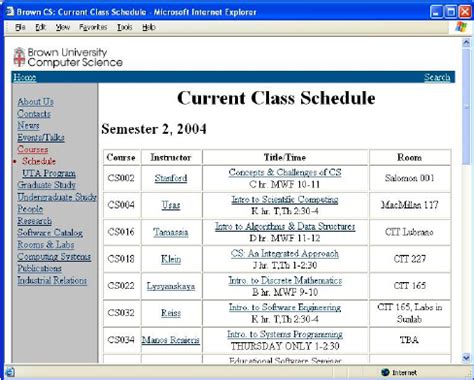
Task: Open instructor Klein's link
Action: (x=171, y=259)
